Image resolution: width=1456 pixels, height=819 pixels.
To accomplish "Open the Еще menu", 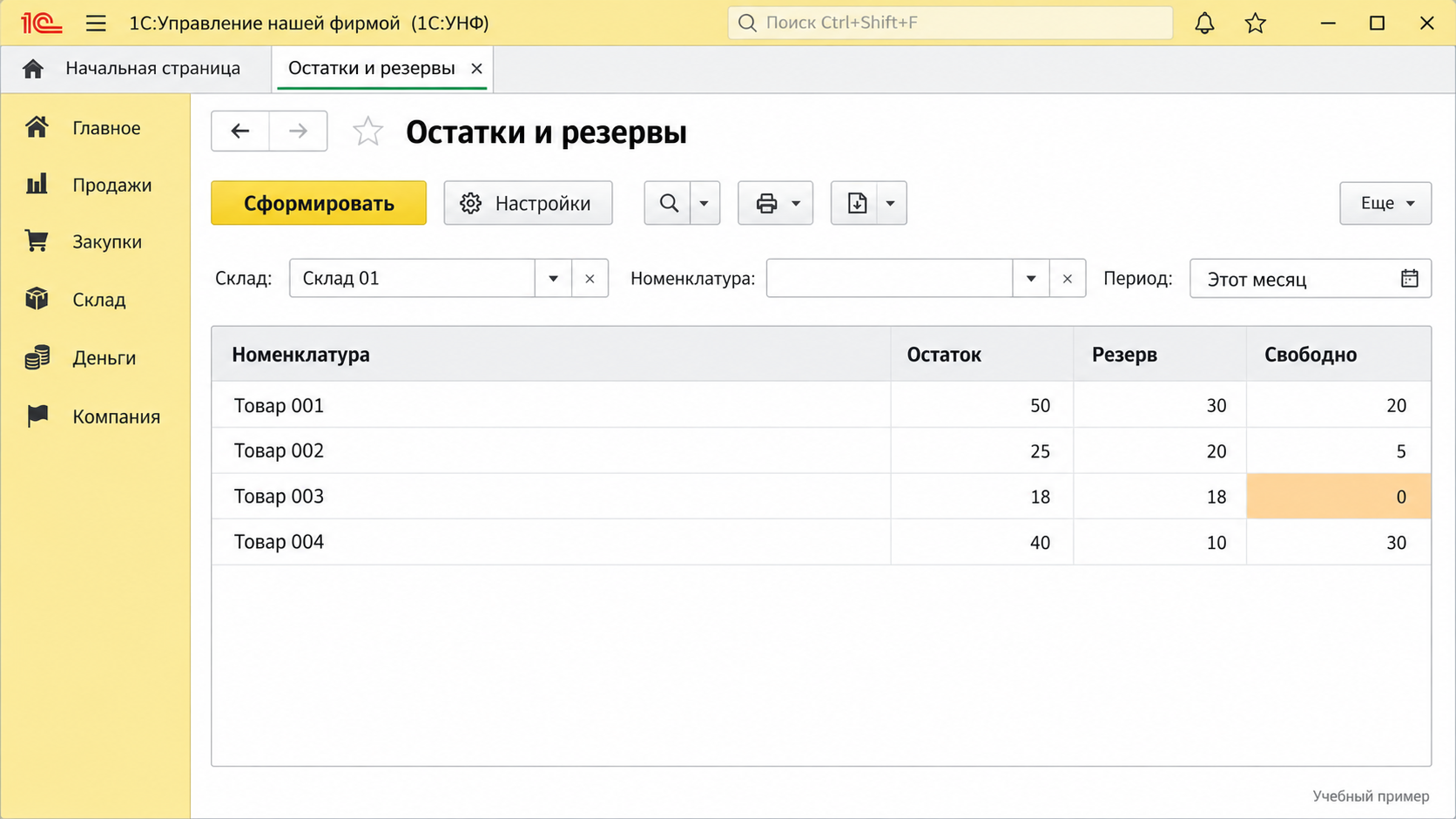I will pyautogui.click(x=1385, y=203).
